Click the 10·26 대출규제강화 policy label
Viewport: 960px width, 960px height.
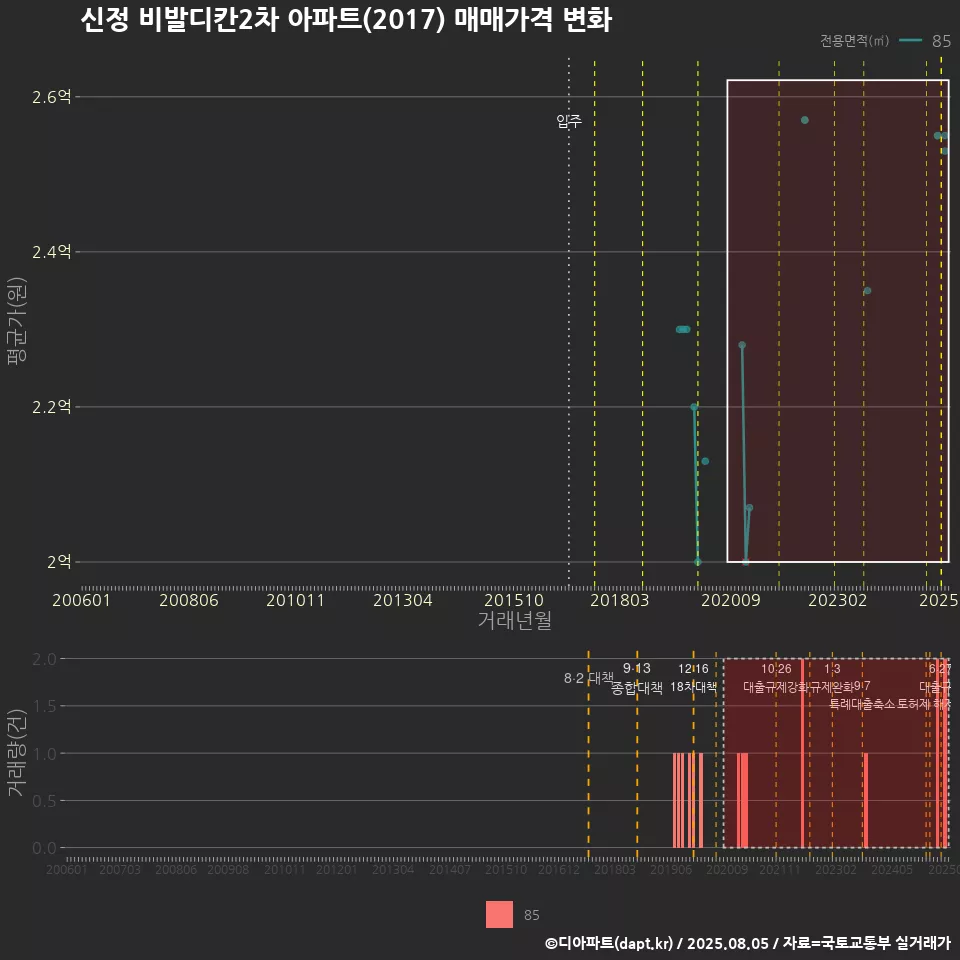pos(776,678)
